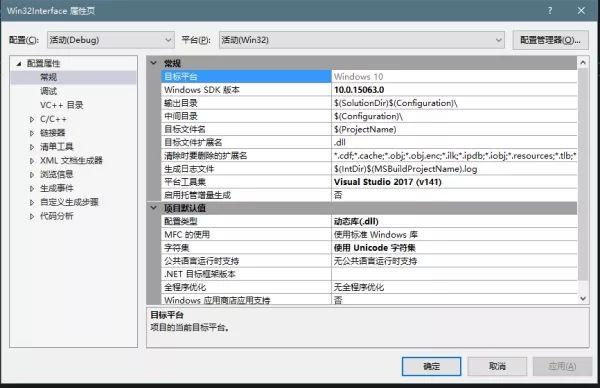Viewport: 600px width, 388px height.
Task: Click 无公共语言运行时支持 value
Action: (x=454, y=261)
